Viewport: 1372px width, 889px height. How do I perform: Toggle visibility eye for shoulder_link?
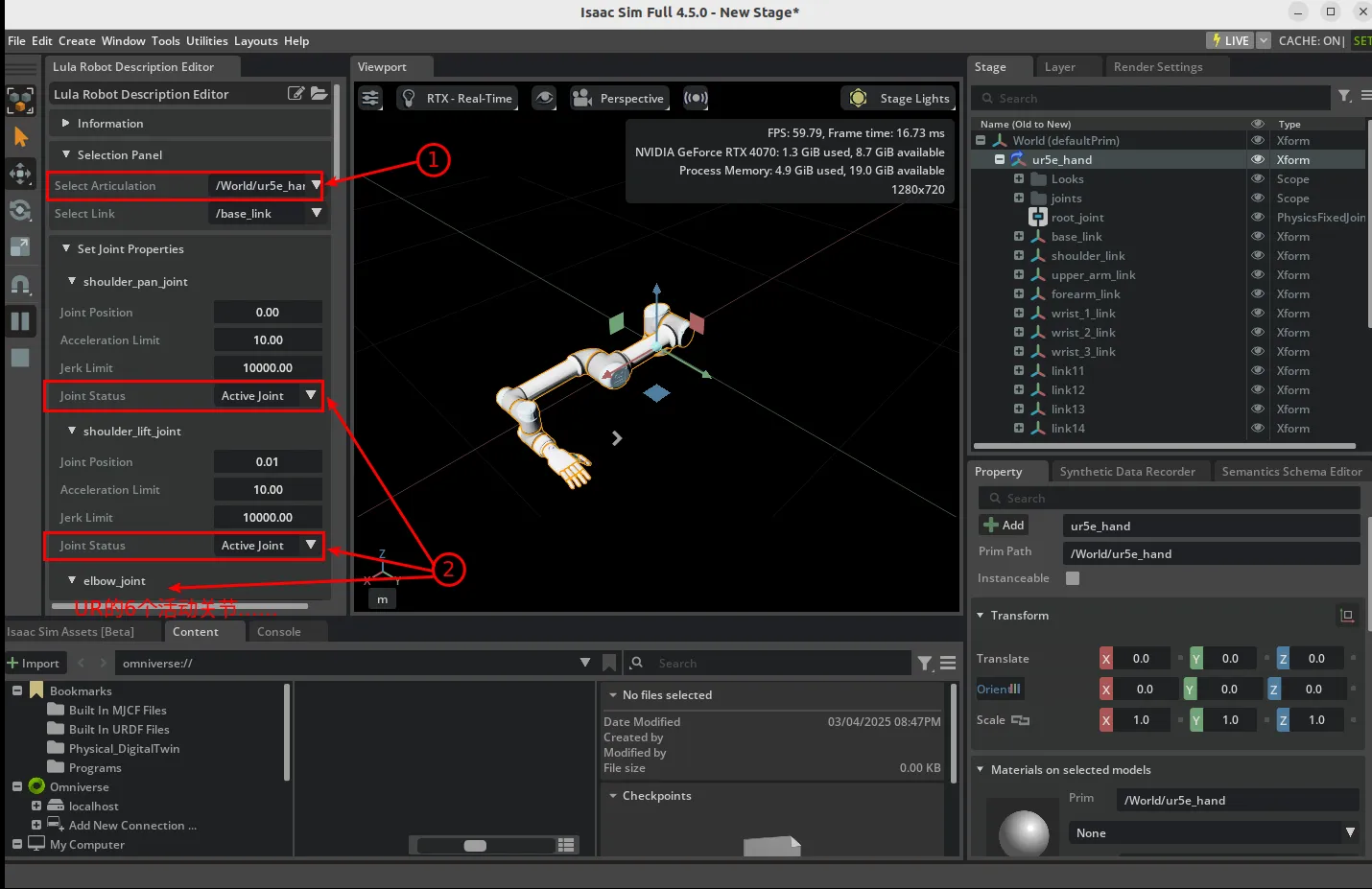1257,255
